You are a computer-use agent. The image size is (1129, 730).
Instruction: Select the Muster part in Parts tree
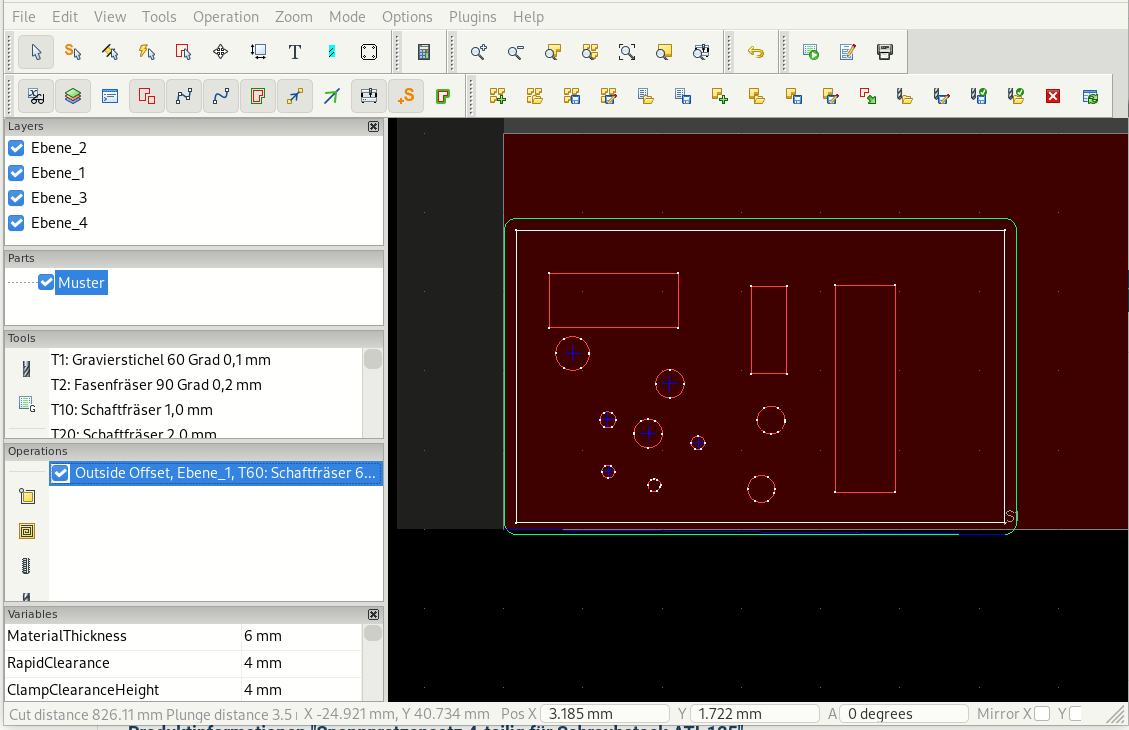(81, 282)
